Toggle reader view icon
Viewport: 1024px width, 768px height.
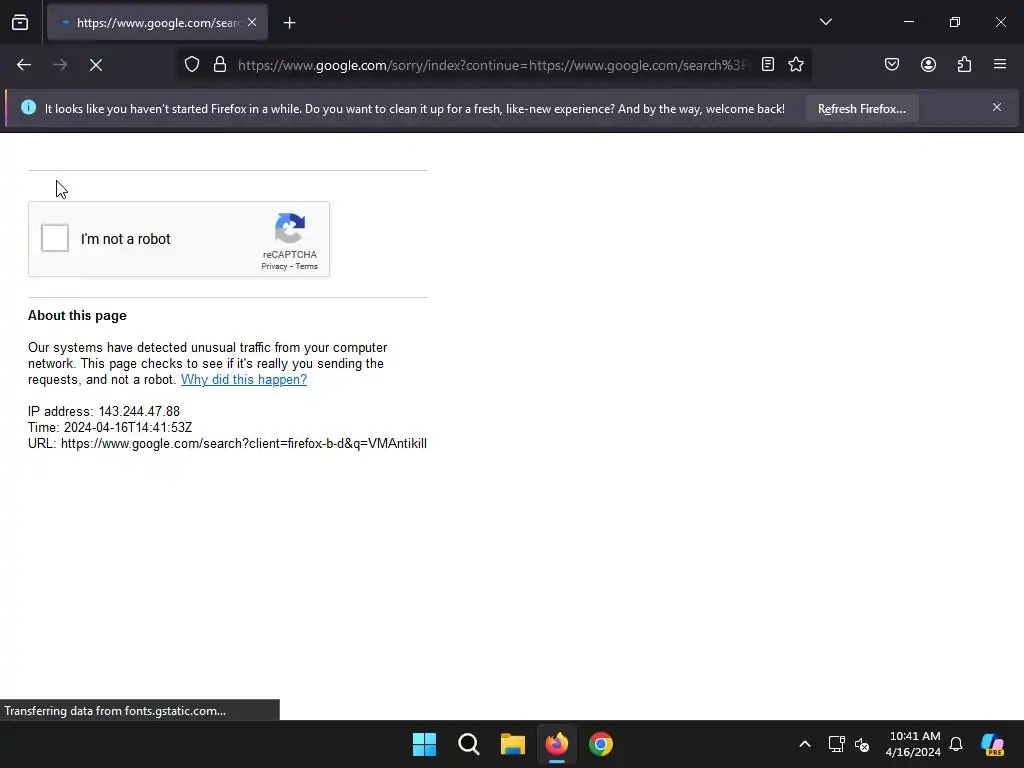(x=768, y=65)
